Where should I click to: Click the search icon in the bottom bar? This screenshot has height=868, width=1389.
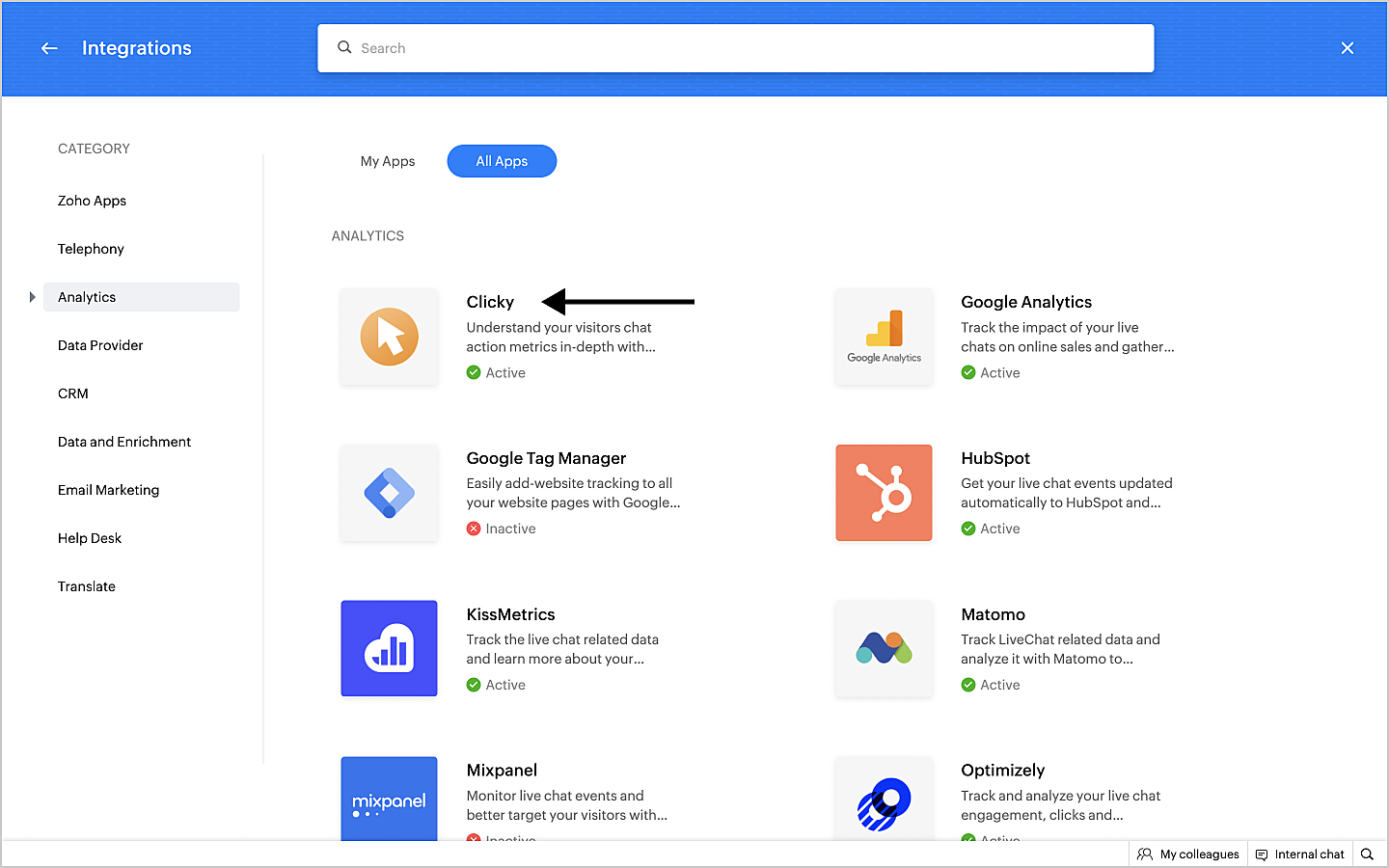(x=1367, y=854)
